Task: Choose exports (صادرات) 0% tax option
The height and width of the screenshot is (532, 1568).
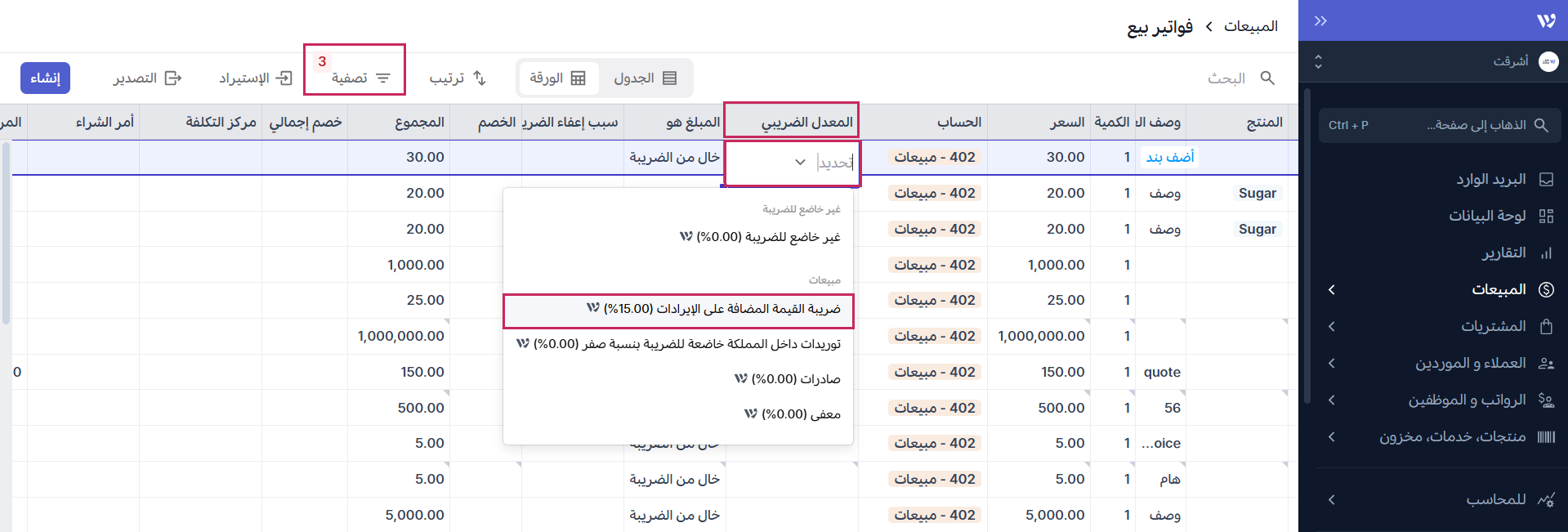Action: tap(788, 379)
